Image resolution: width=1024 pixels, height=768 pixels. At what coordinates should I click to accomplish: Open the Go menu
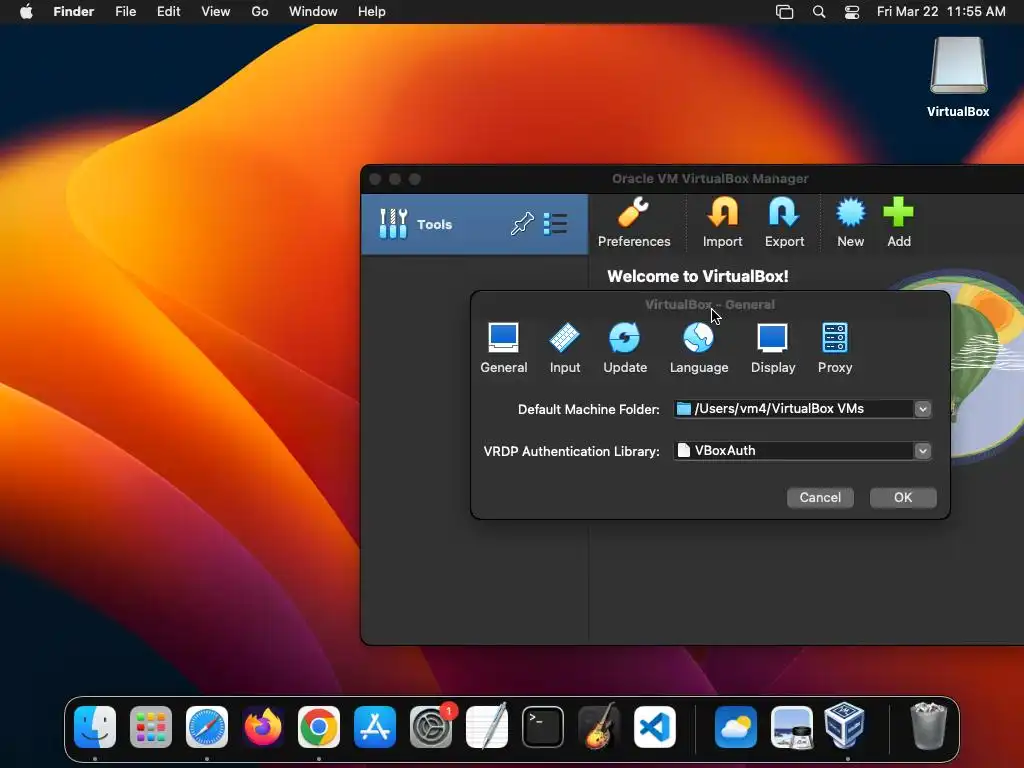tap(260, 12)
